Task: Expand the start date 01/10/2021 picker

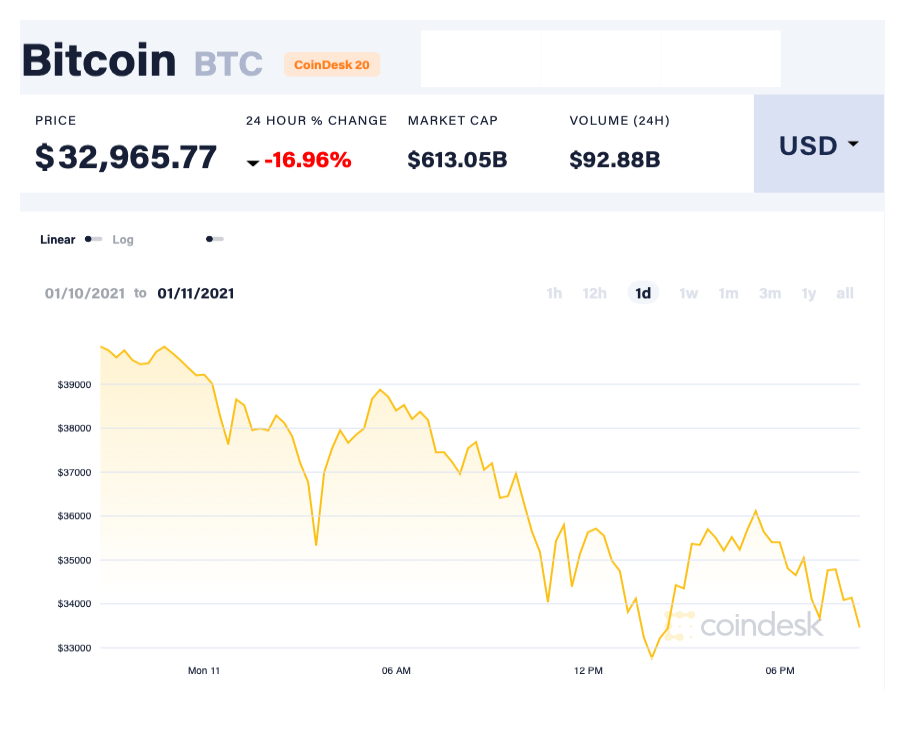Action: click(85, 293)
